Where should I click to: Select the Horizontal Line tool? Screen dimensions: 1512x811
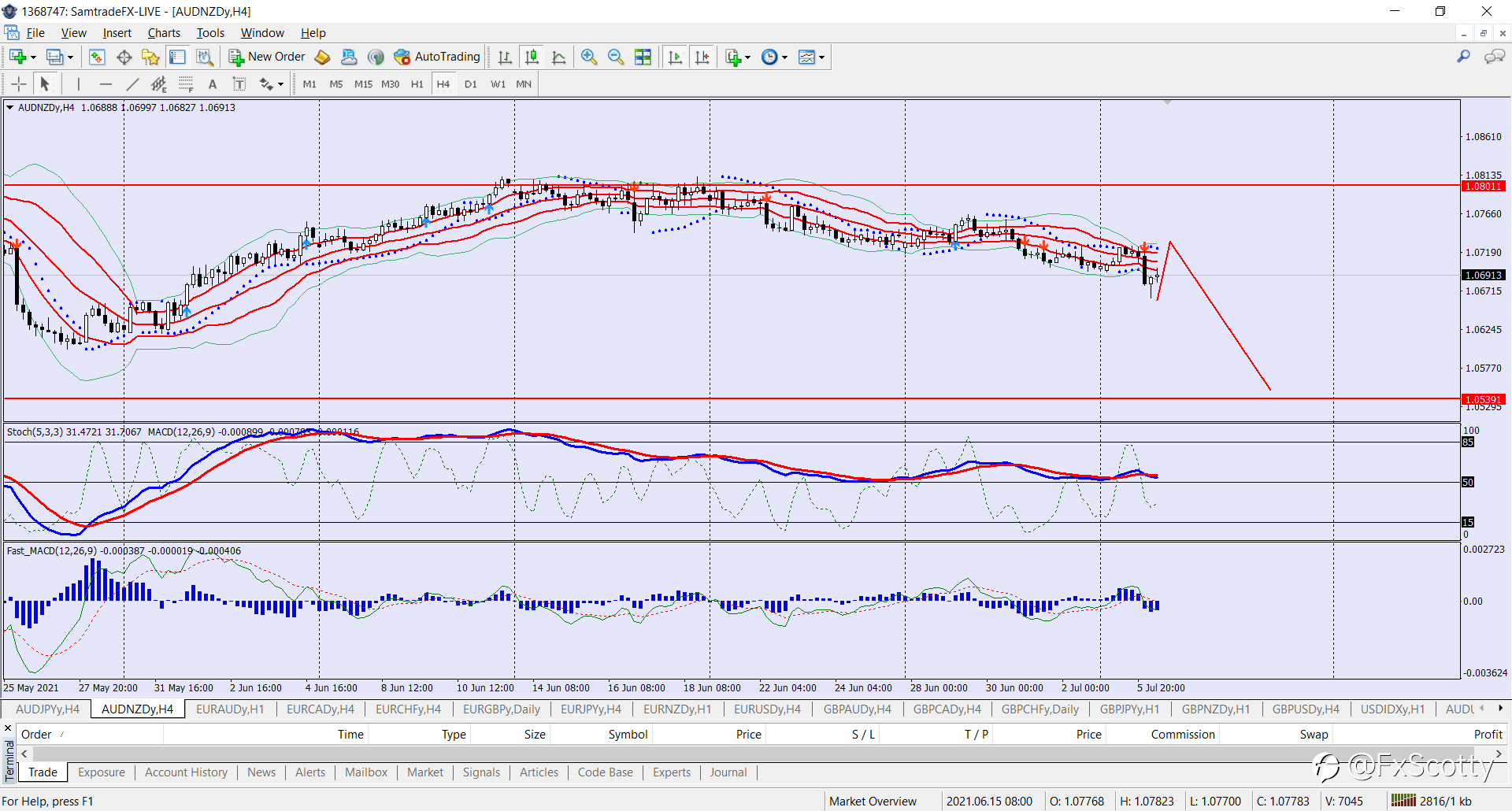[106, 84]
